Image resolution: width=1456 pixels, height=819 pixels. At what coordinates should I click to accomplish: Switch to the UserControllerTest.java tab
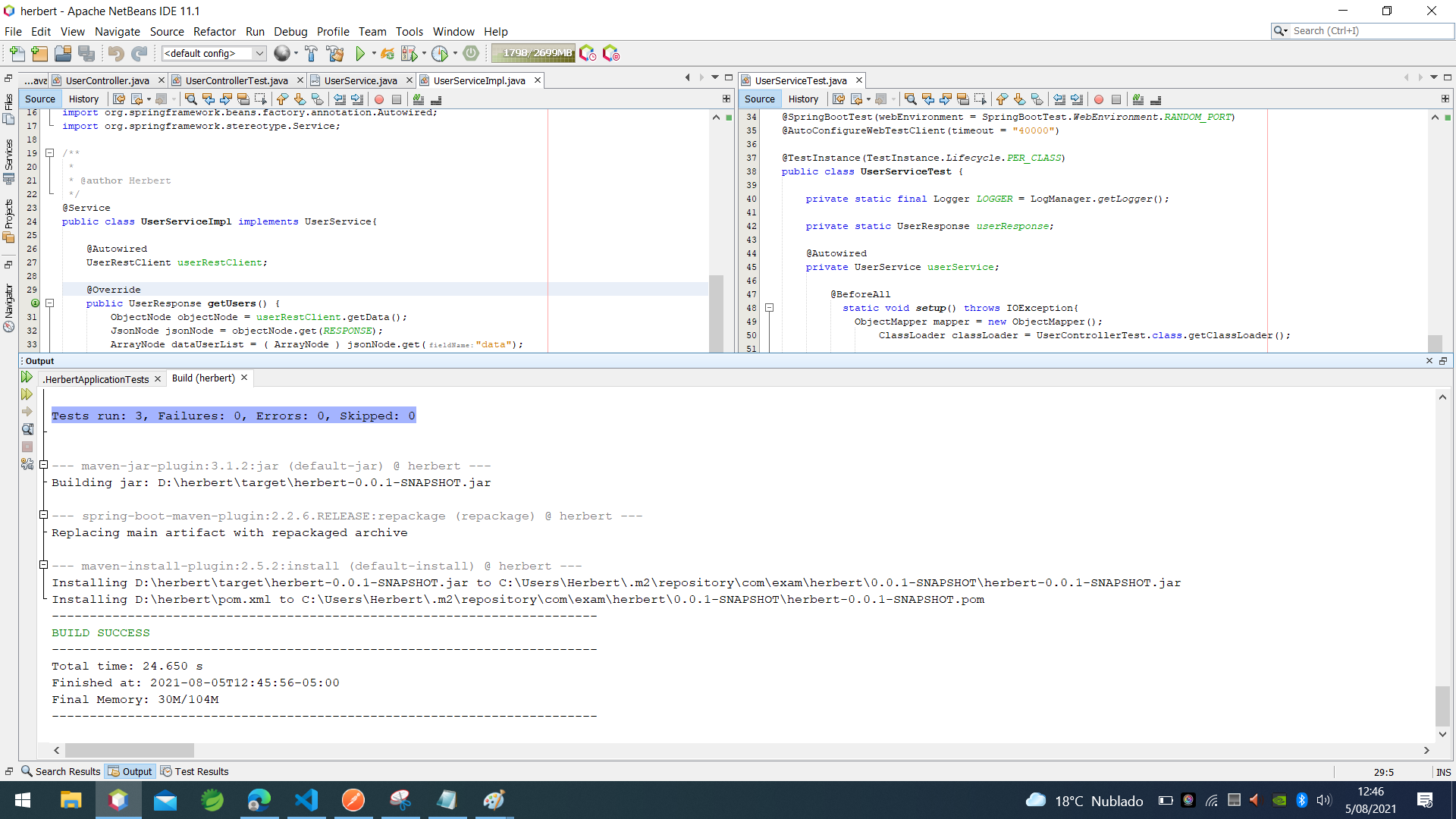pyautogui.click(x=237, y=80)
